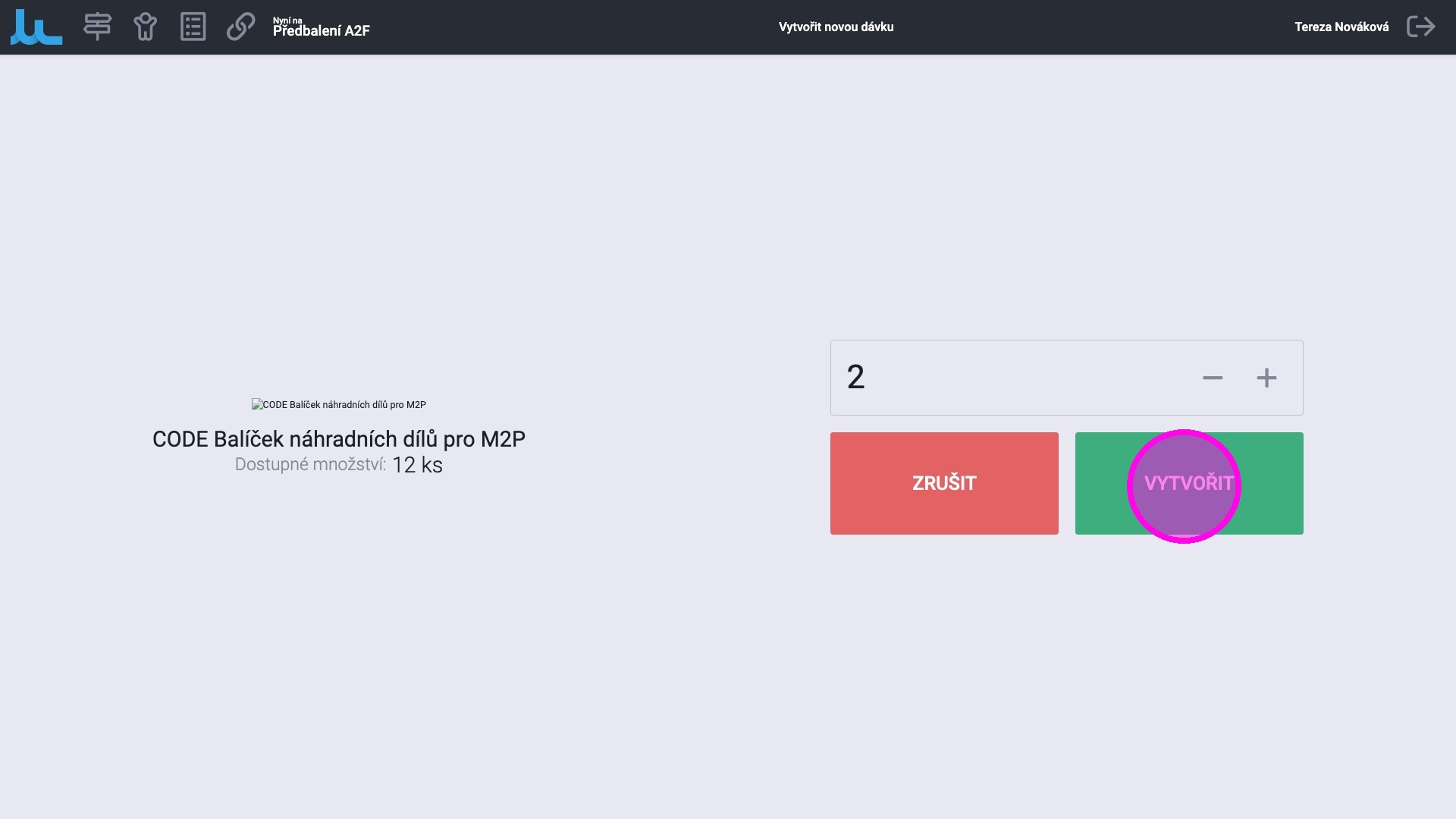Click the 'Nyní na' label

coord(287,20)
